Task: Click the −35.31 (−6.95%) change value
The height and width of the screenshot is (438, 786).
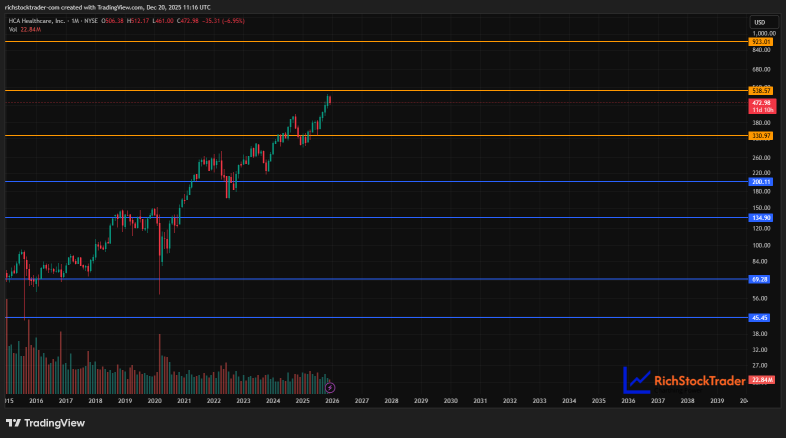Action: pos(224,21)
